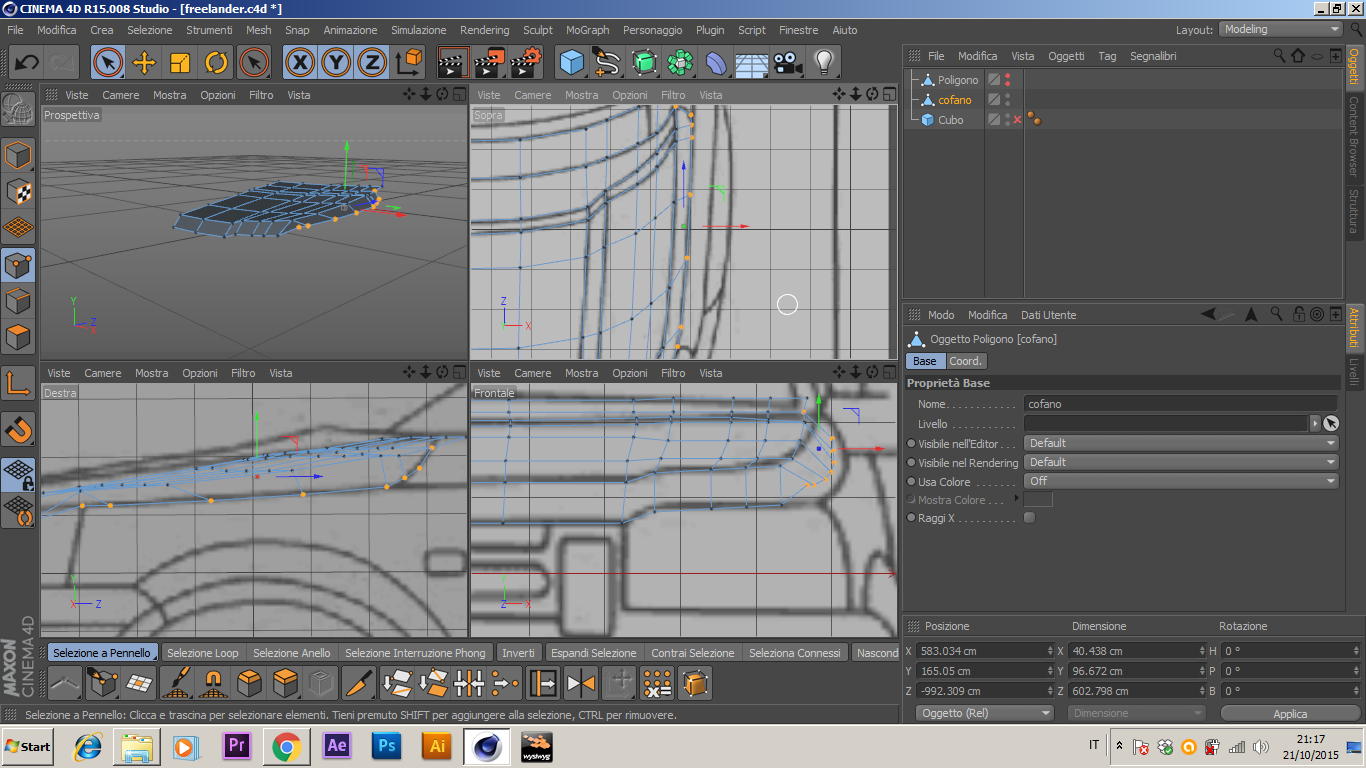Select the Knife tool icon
This screenshot has width=1366, height=768.
pos(358,683)
